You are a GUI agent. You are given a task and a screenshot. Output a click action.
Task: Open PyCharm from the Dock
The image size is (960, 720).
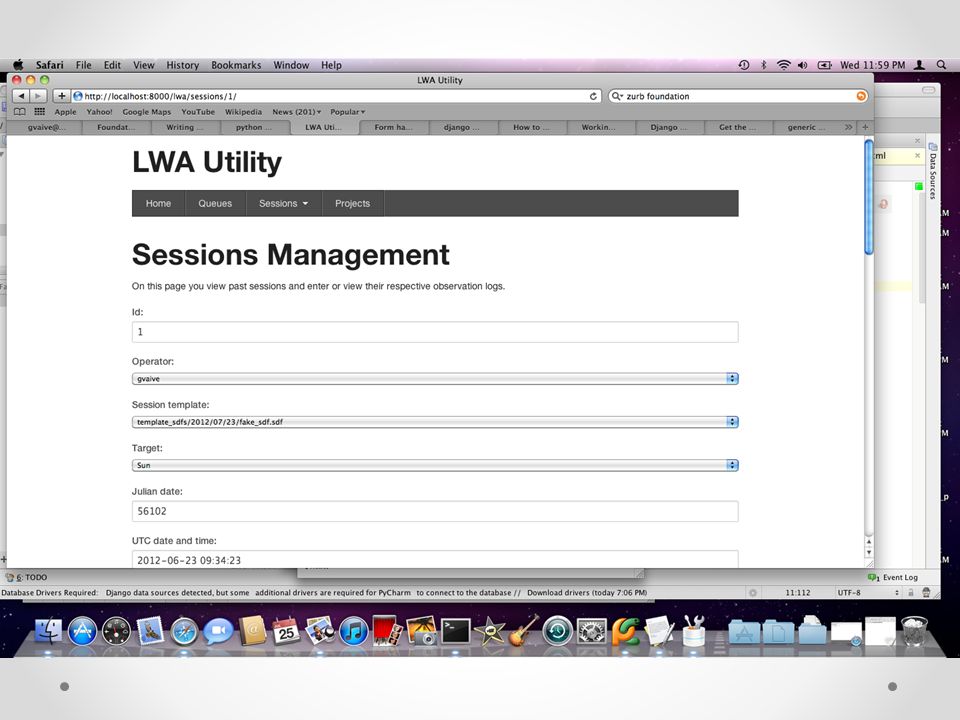[x=625, y=631]
